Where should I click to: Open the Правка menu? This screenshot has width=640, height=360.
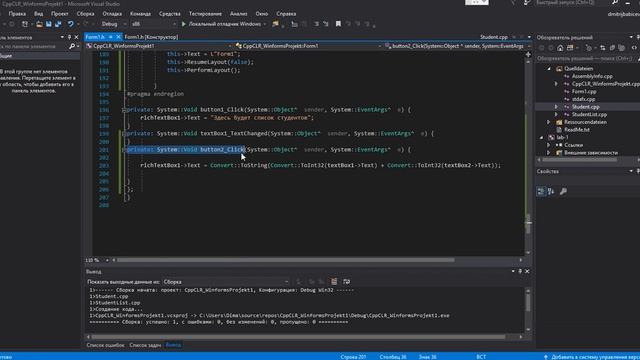click(17, 13)
